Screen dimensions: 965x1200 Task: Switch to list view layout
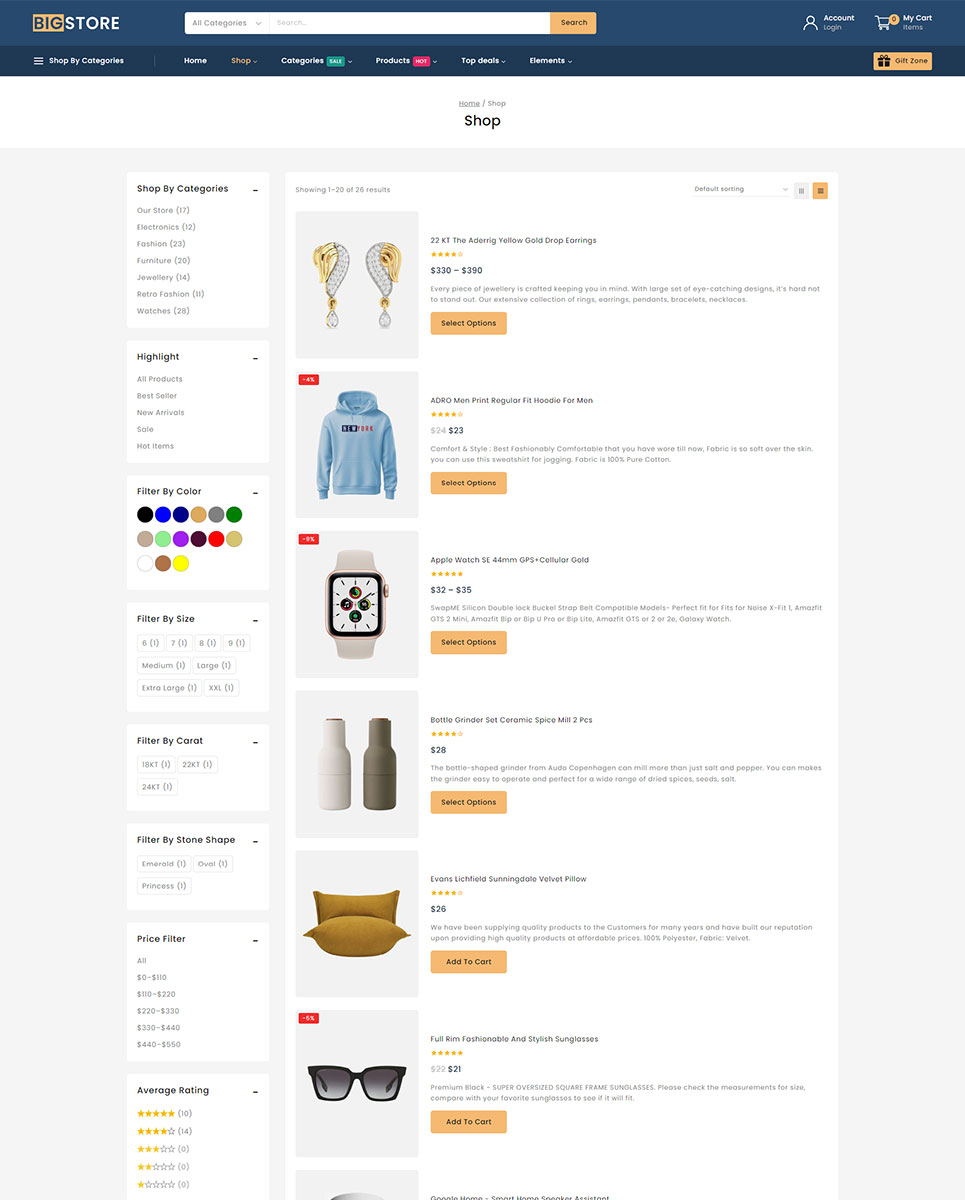point(820,190)
